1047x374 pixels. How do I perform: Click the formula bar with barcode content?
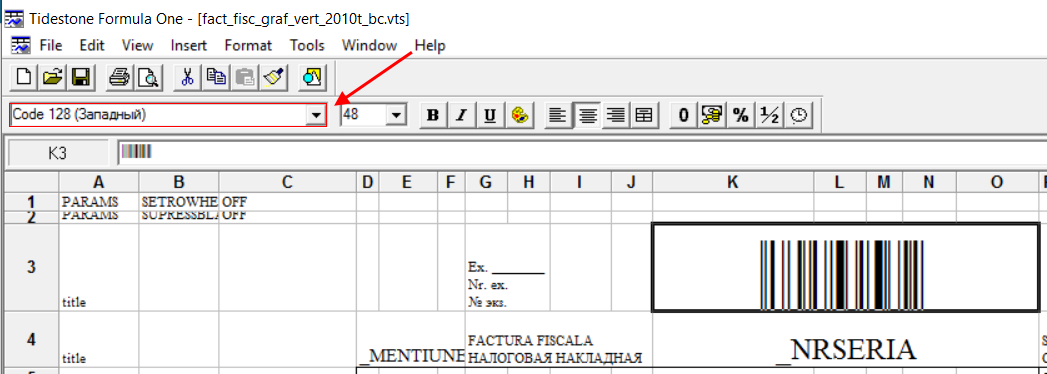tap(582, 153)
